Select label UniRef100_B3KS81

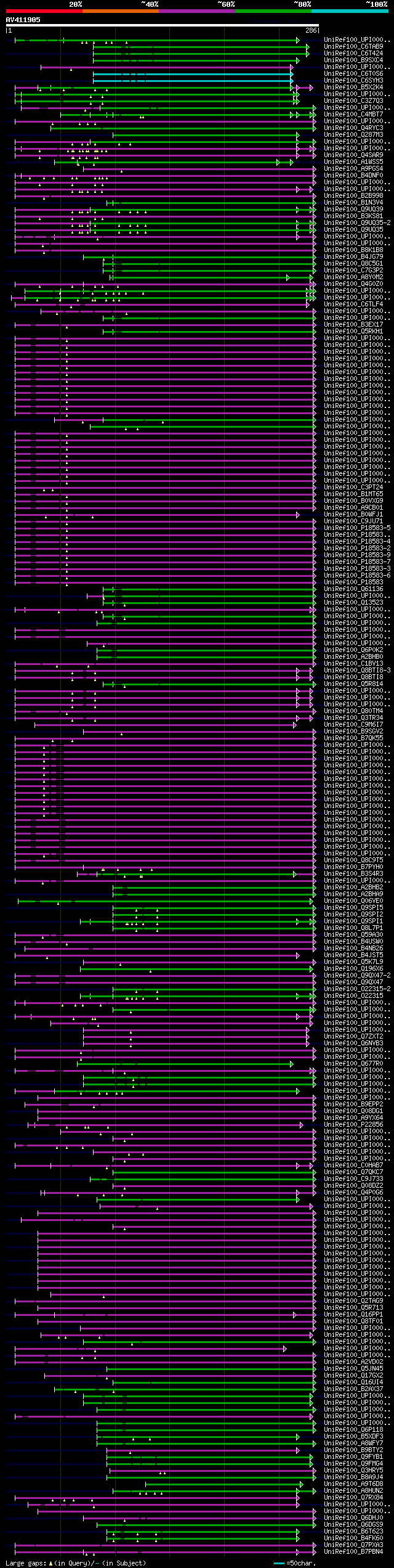click(353, 216)
